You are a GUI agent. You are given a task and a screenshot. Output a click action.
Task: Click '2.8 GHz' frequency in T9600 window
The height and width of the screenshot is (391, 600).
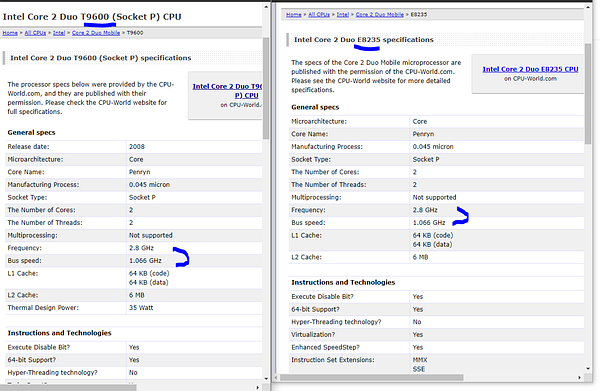pos(141,248)
